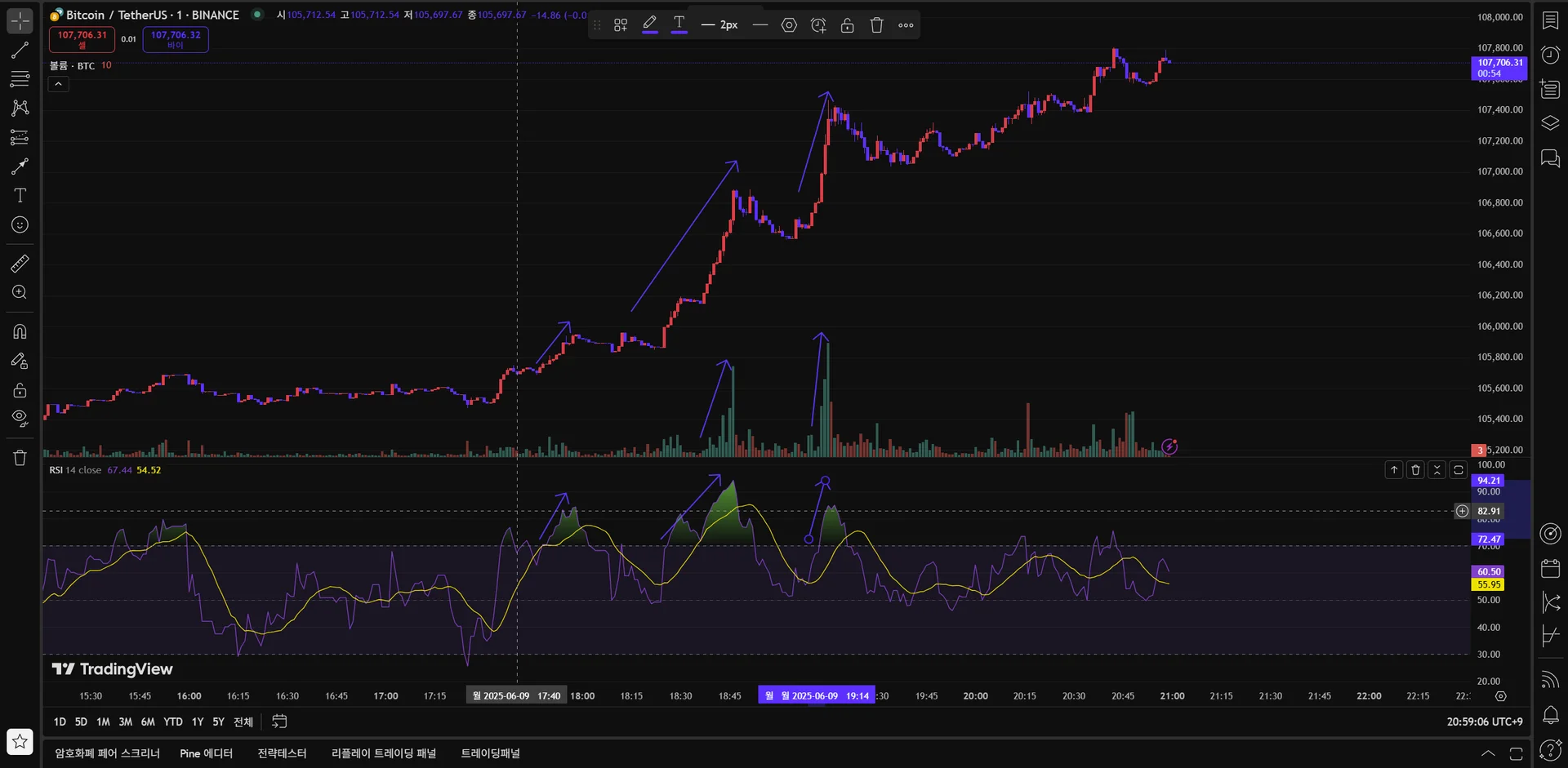Hide all drawings with eye icon
This screenshot has height=768, width=1568.
tap(20, 419)
